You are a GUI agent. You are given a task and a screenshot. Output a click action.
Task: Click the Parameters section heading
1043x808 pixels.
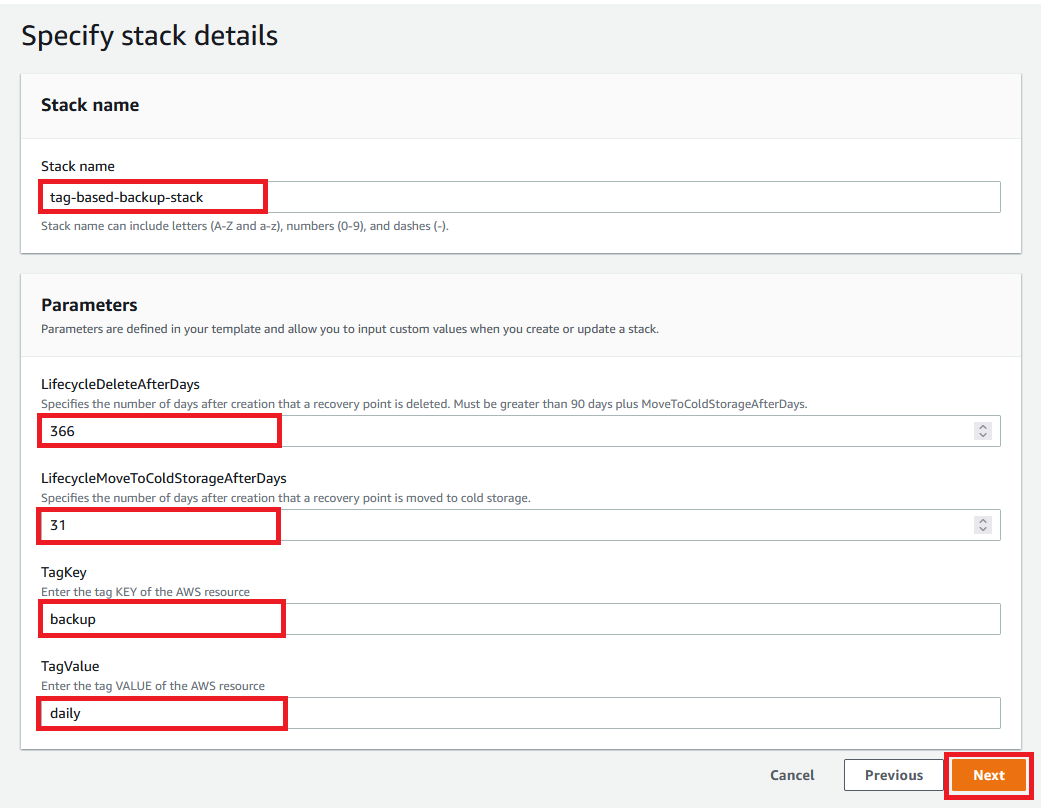click(x=89, y=305)
